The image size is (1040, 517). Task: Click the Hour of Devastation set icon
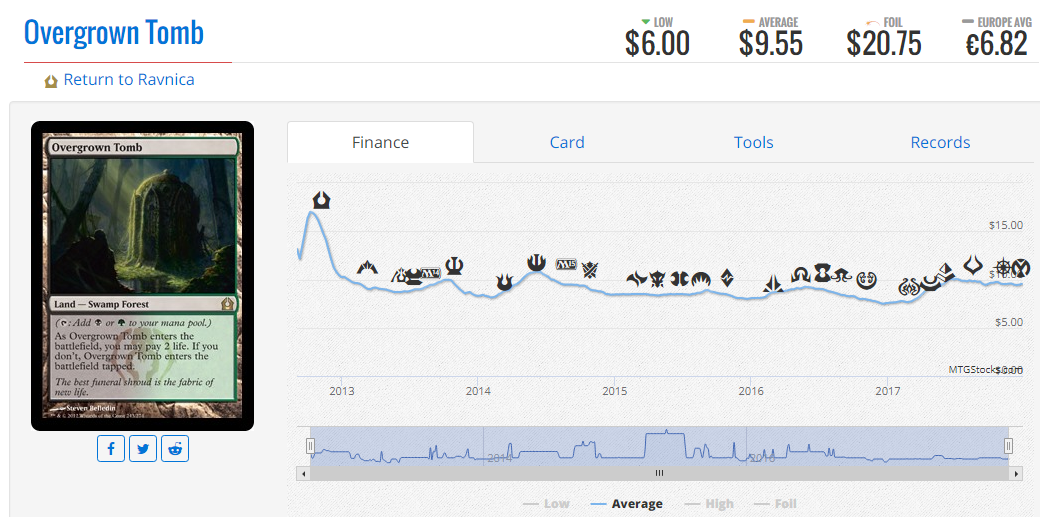973,265
